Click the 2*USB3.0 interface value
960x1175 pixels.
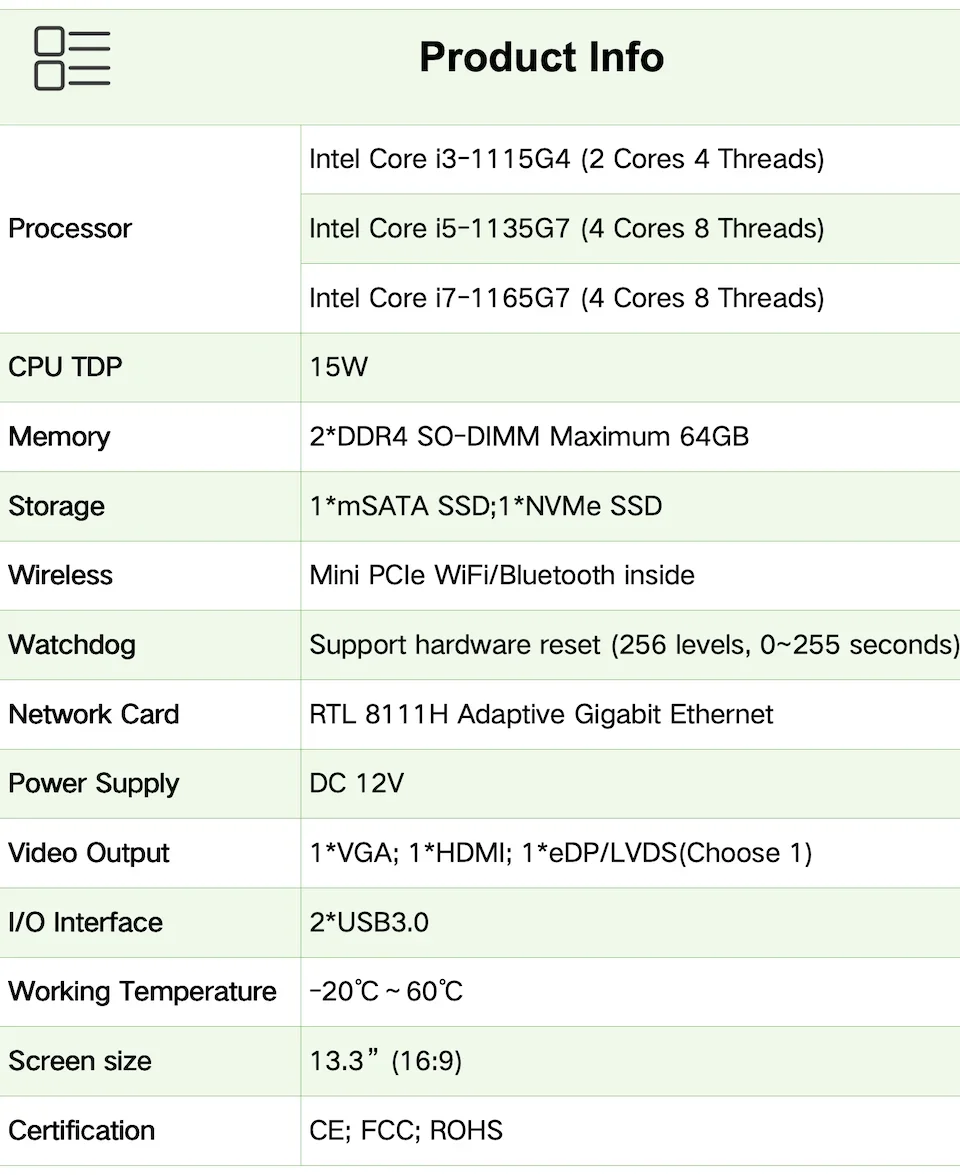(369, 922)
